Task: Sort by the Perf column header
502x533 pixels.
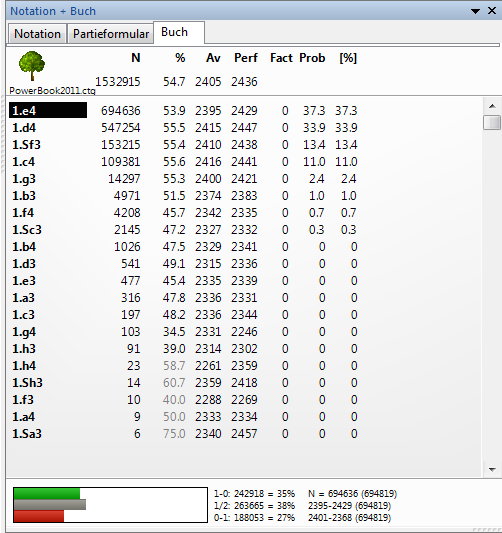Action: (x=246, y=58)
